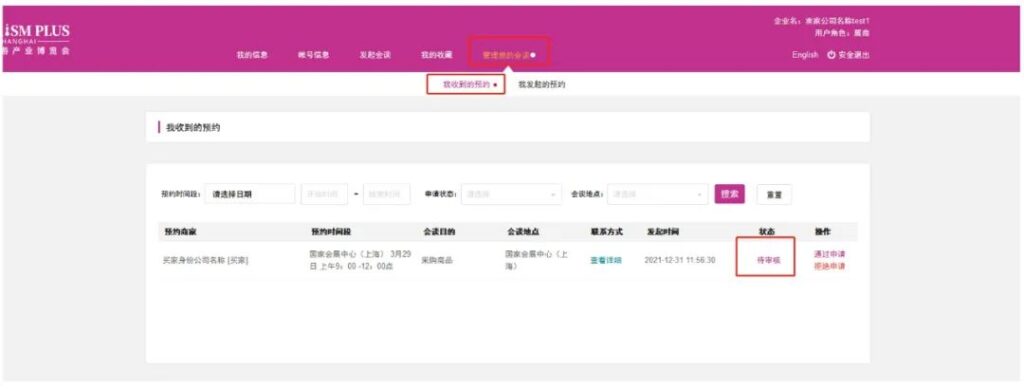Click the power icon beside 安全退出
The image size is (1024, 390).
click(x=831, y=55)
